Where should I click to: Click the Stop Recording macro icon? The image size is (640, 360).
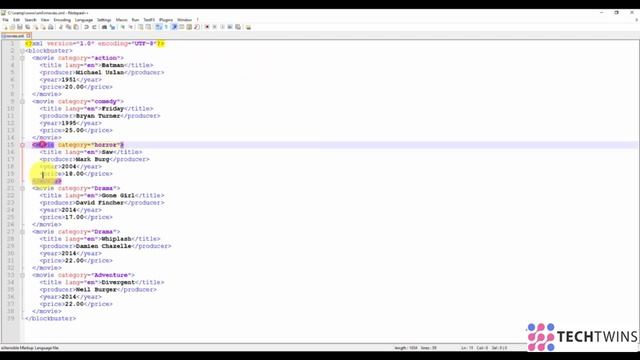pos(215,27)
